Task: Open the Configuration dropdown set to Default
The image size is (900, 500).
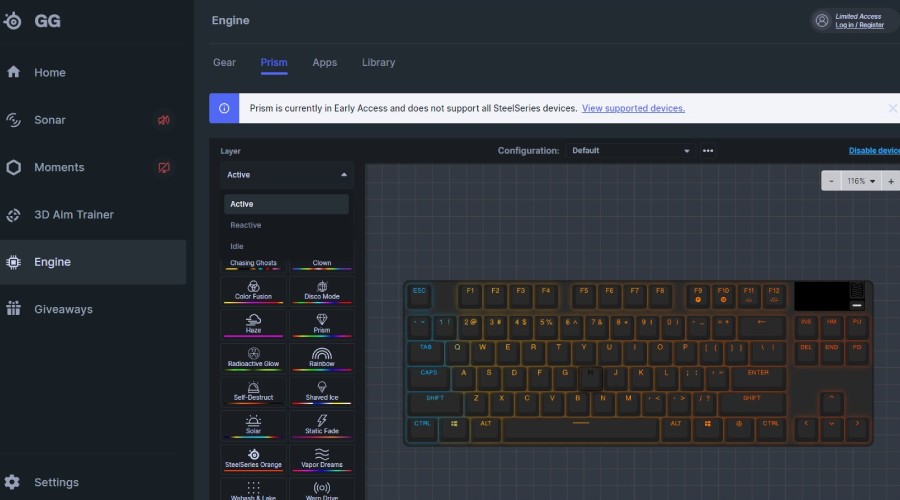Action: tap(630, 151)
